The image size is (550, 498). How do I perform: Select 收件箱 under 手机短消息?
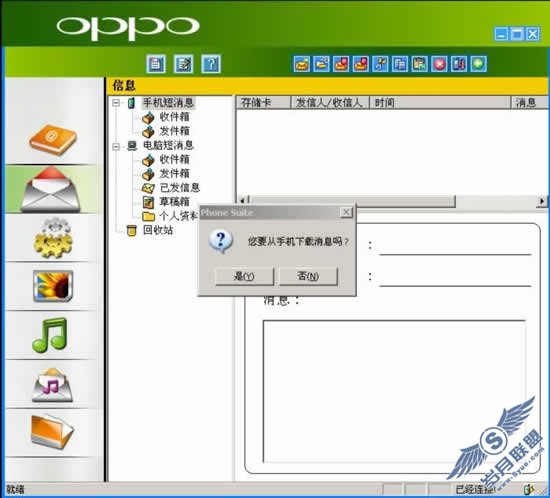[174, 117]
